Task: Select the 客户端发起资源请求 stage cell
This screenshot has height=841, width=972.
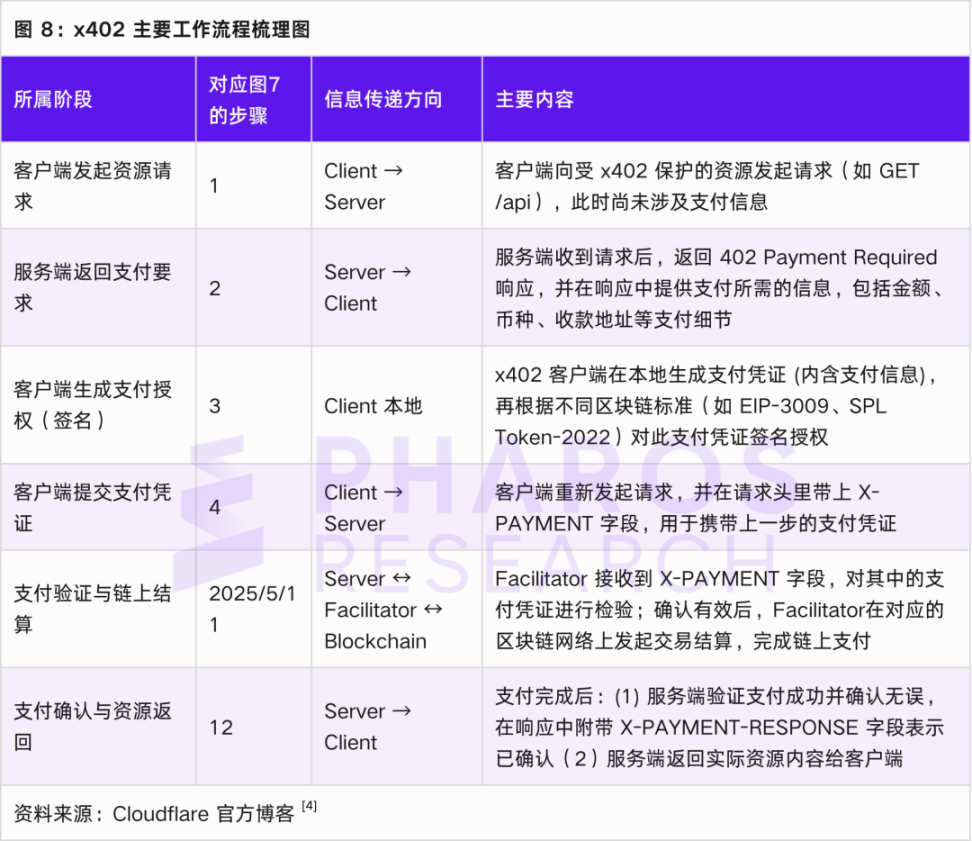Action: pos(92,186)
